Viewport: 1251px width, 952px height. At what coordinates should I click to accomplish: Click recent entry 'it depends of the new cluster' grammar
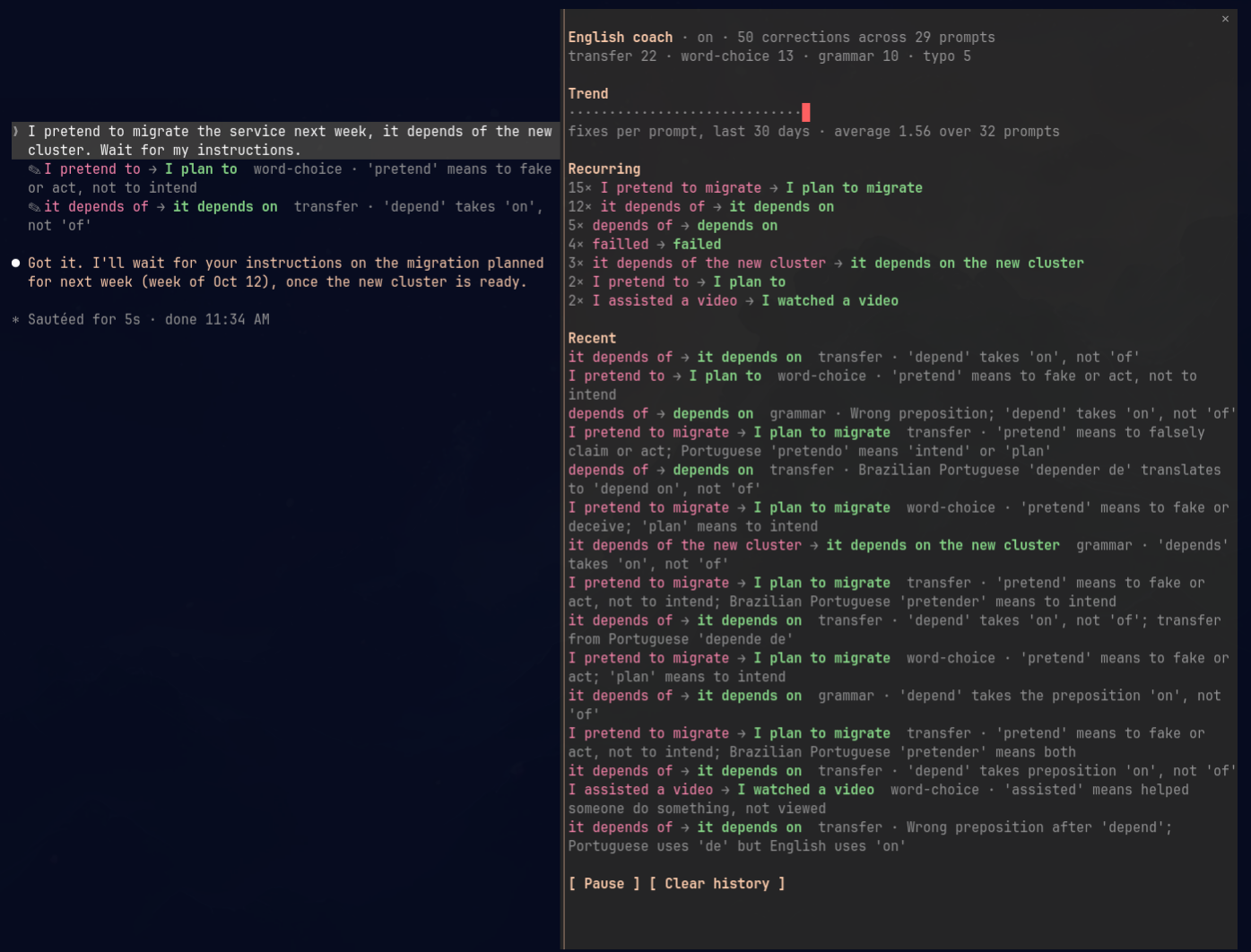coord(899,555)
